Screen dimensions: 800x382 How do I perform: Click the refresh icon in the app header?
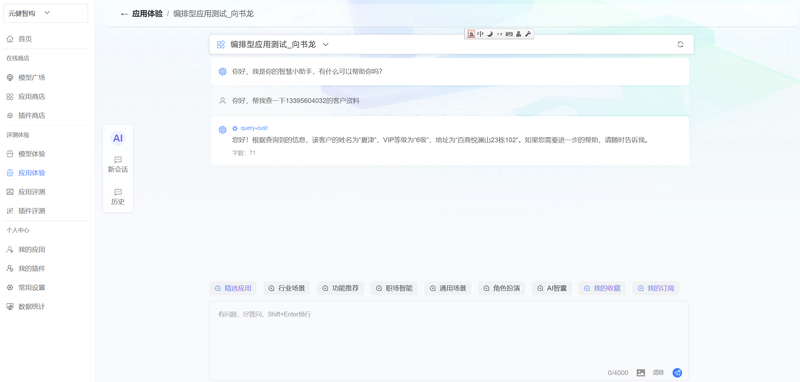point(680,44)
